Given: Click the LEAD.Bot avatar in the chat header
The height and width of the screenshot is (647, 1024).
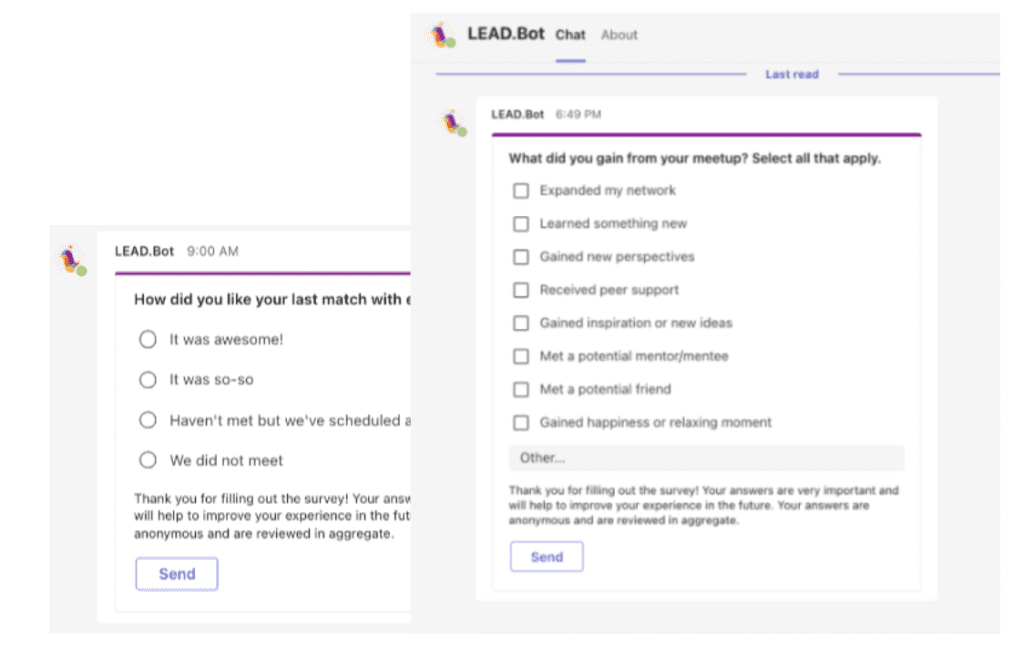Looking at the screenshot, I should (441, 34).
